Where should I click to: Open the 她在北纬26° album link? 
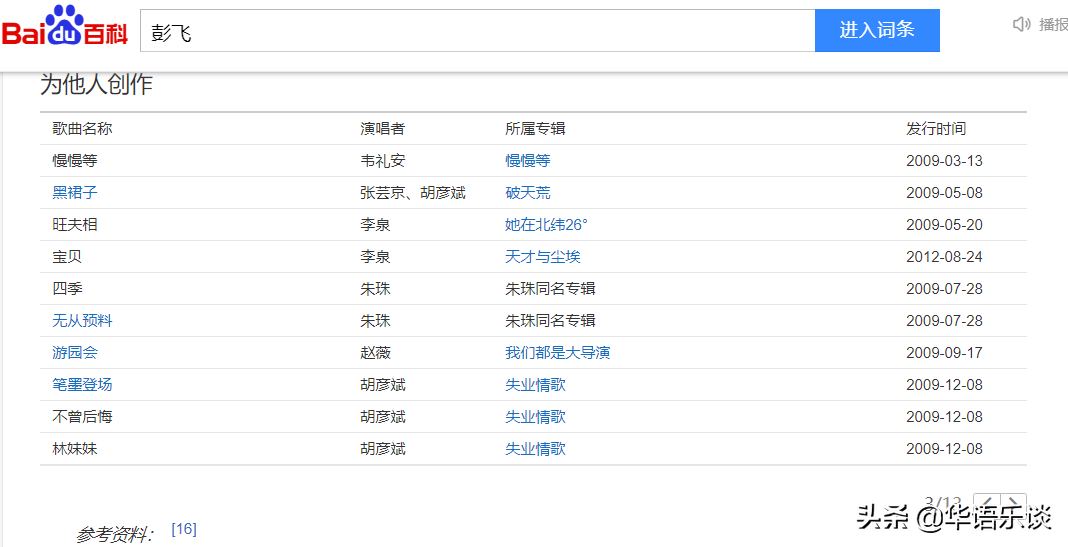[546, 225]
